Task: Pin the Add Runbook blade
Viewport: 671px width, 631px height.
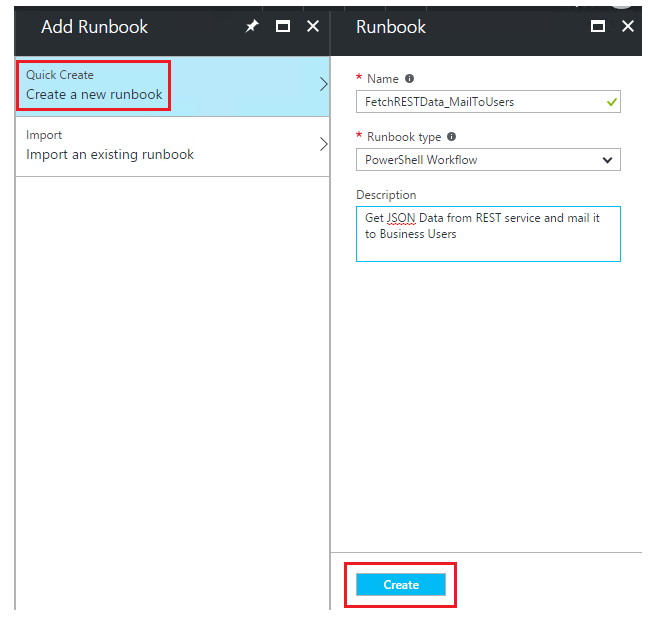Action: [x=252, y=27]
